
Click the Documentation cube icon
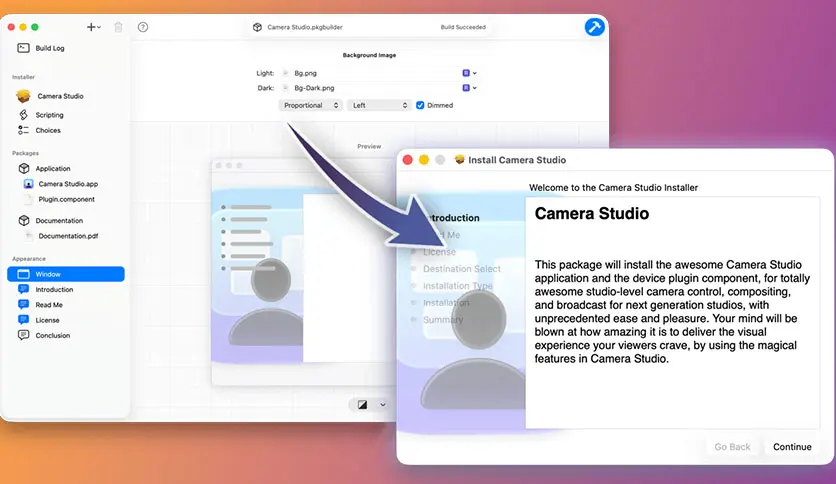click(24, 221)
